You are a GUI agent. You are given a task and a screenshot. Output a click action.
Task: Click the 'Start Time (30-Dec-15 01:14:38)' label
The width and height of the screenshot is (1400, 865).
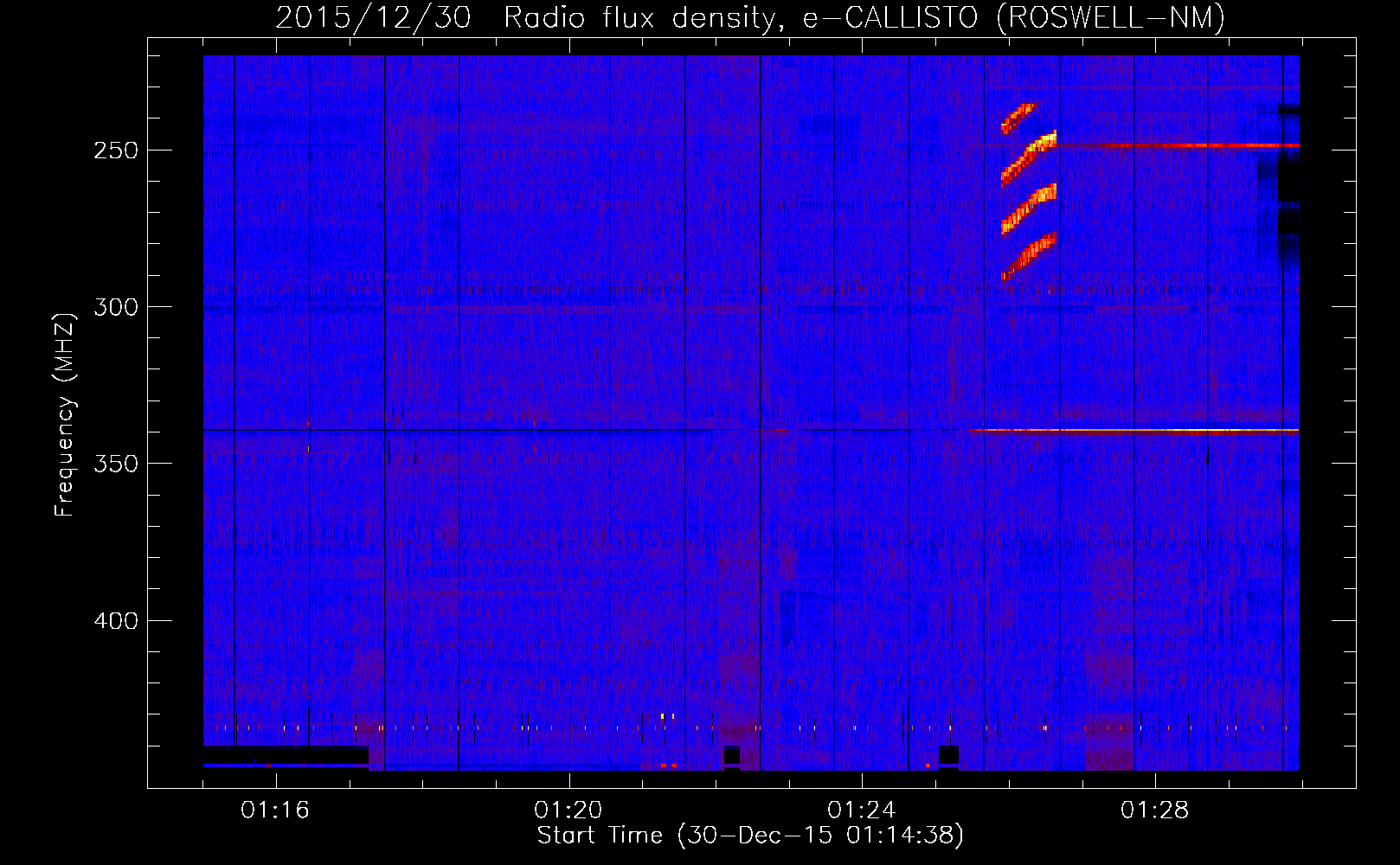pos(750,836)
